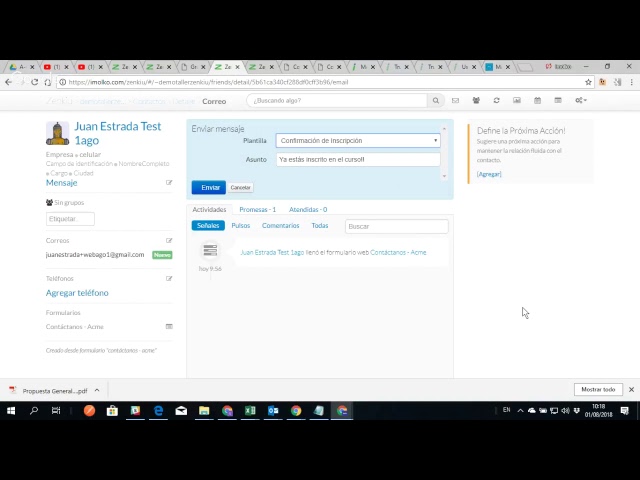Open File Explorer from taskbar
Viewport: 640px width, 480px height.
204,411
